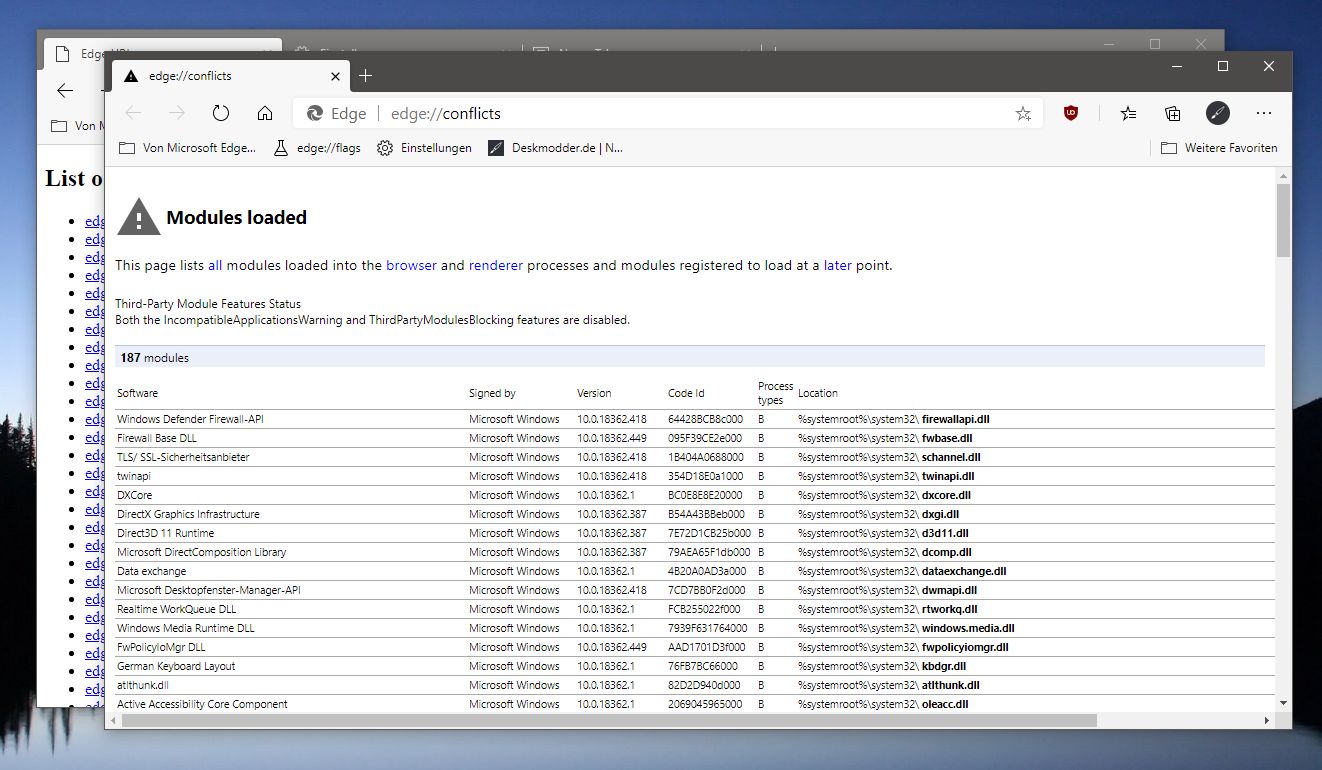The image size is (1322, 770).
Task: Click 'DXCore' software name
Action: (x=134, y=495)
